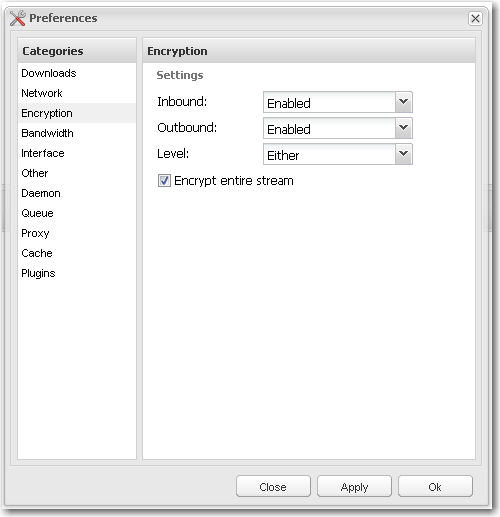Click the Ok button
The height and width of the screenshot is (517, 500).
point(435,487)
